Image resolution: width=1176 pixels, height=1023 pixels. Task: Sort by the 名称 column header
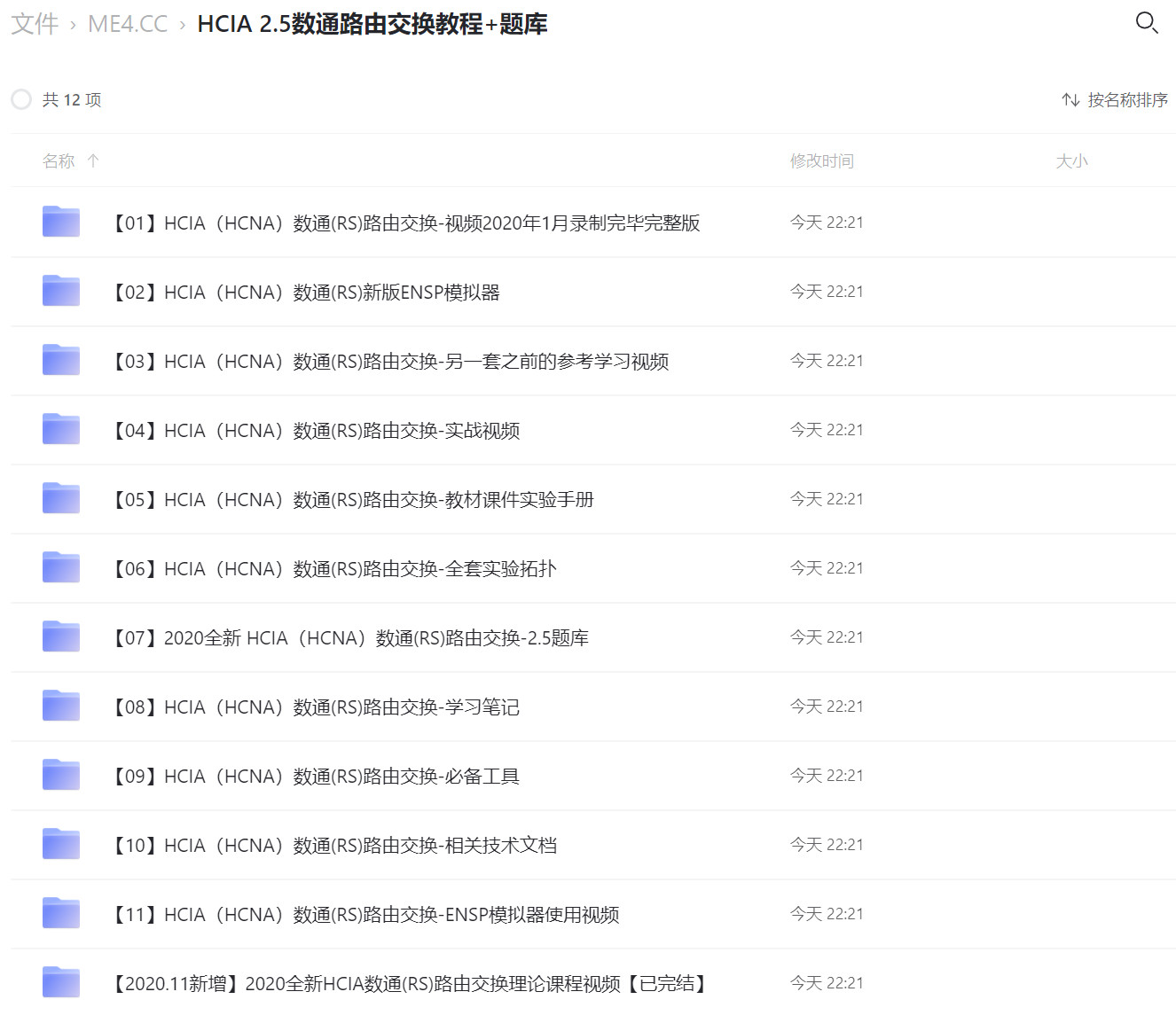(x=59, y=161)
